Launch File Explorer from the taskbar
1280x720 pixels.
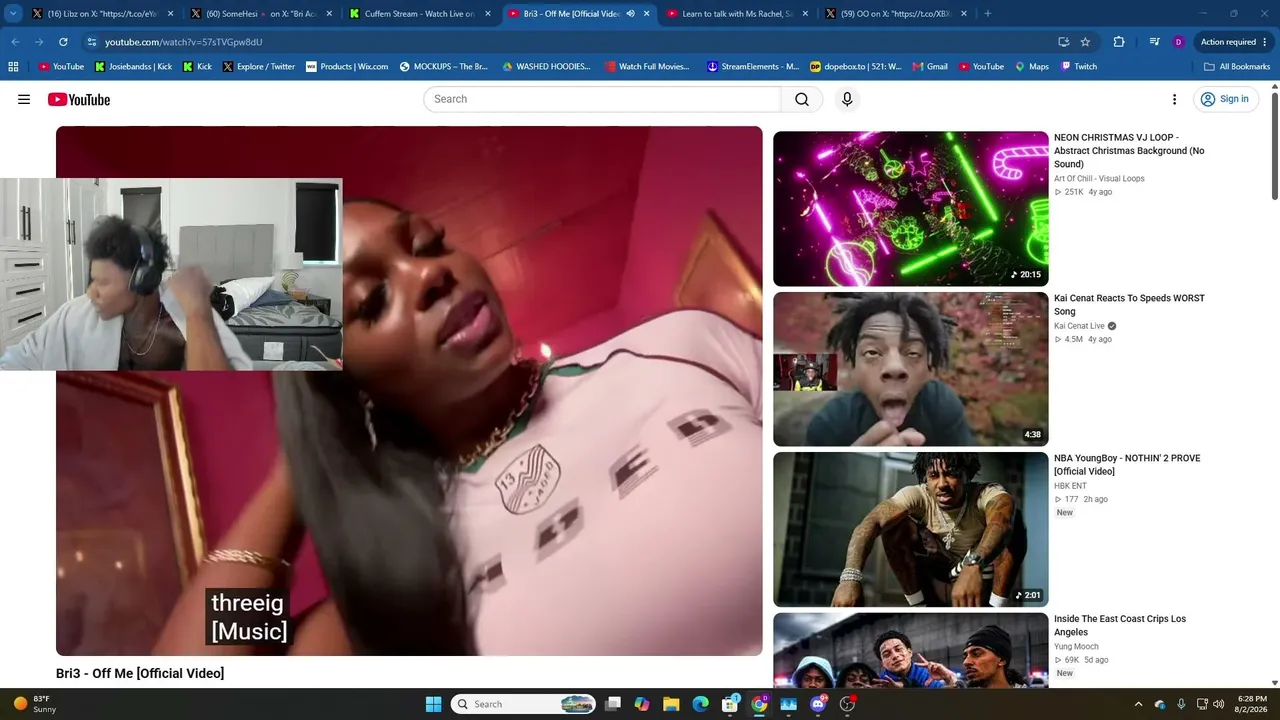click(671, 704)
